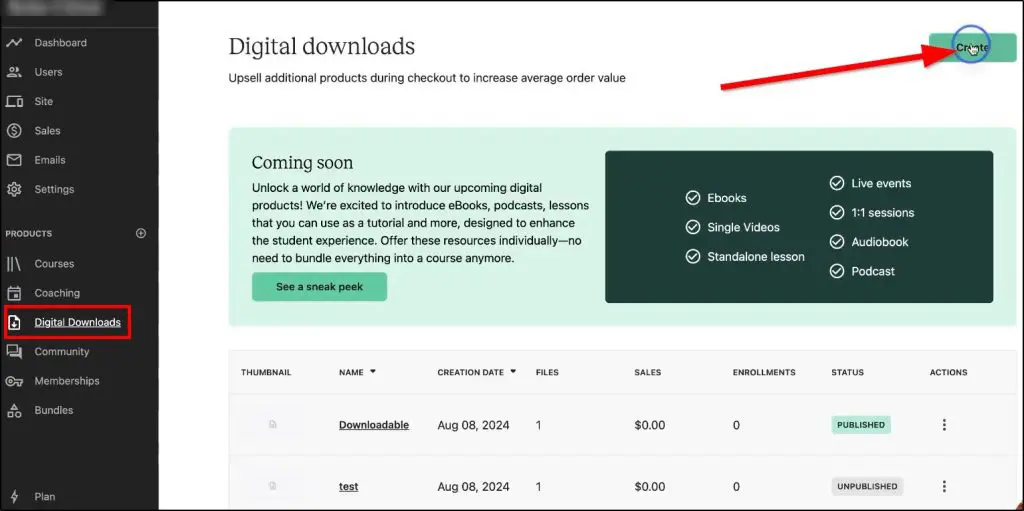Open actions menu for Downloadable row
Screen dimensions: 1024x511
944,425
